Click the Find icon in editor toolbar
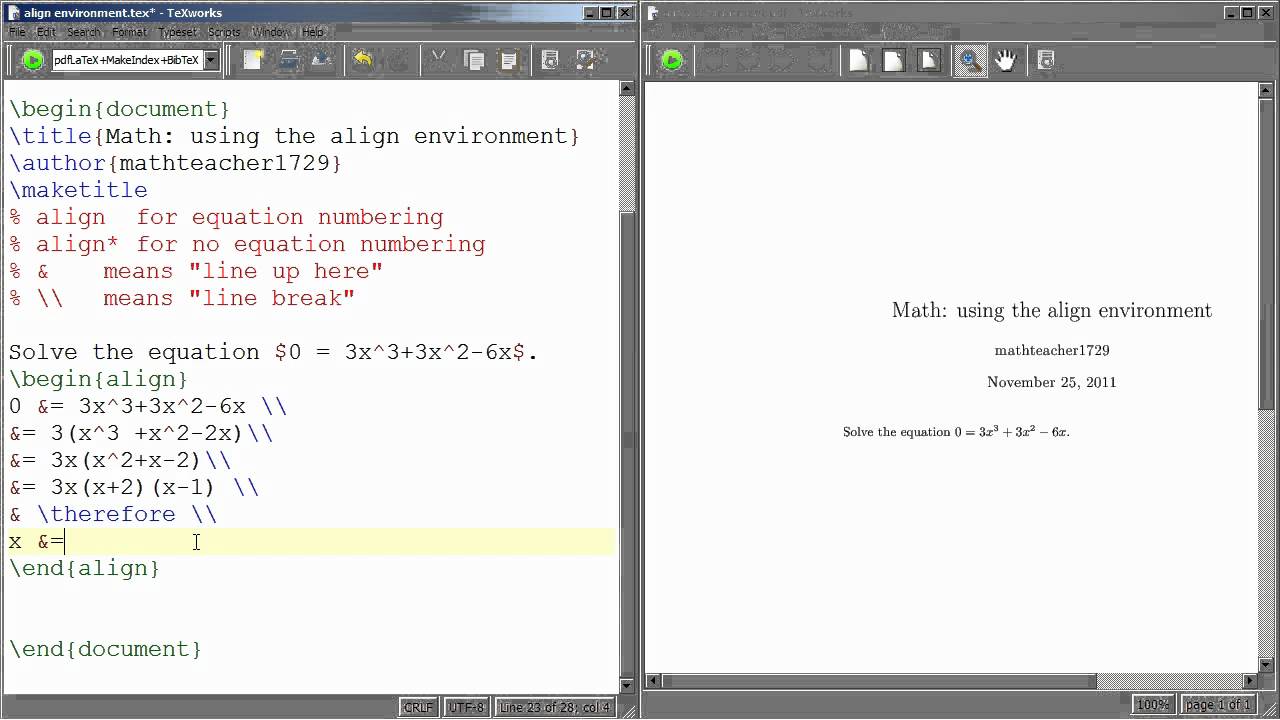1280x720 pixels. pos(550,60)
